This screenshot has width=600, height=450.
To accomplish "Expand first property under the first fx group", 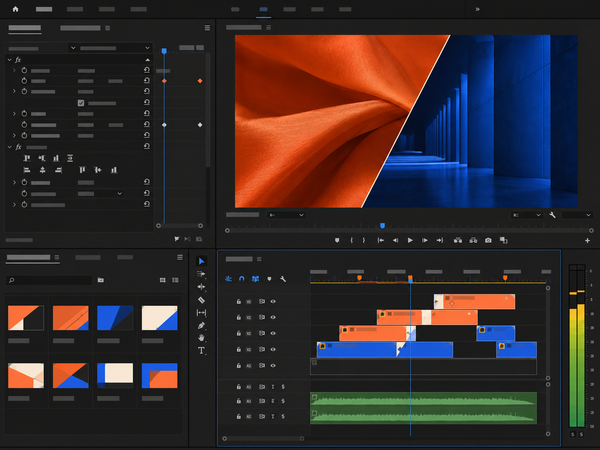I will pyautogui.click(x=14, y=70).
